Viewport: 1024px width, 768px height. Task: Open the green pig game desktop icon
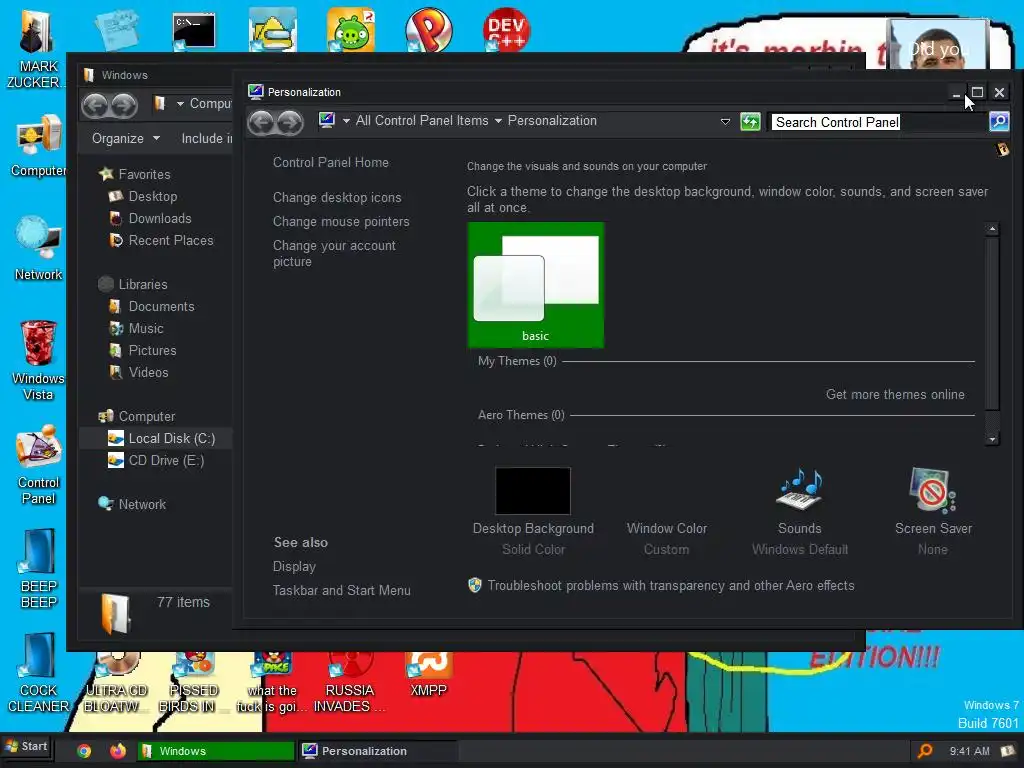(x=351, y=30)
